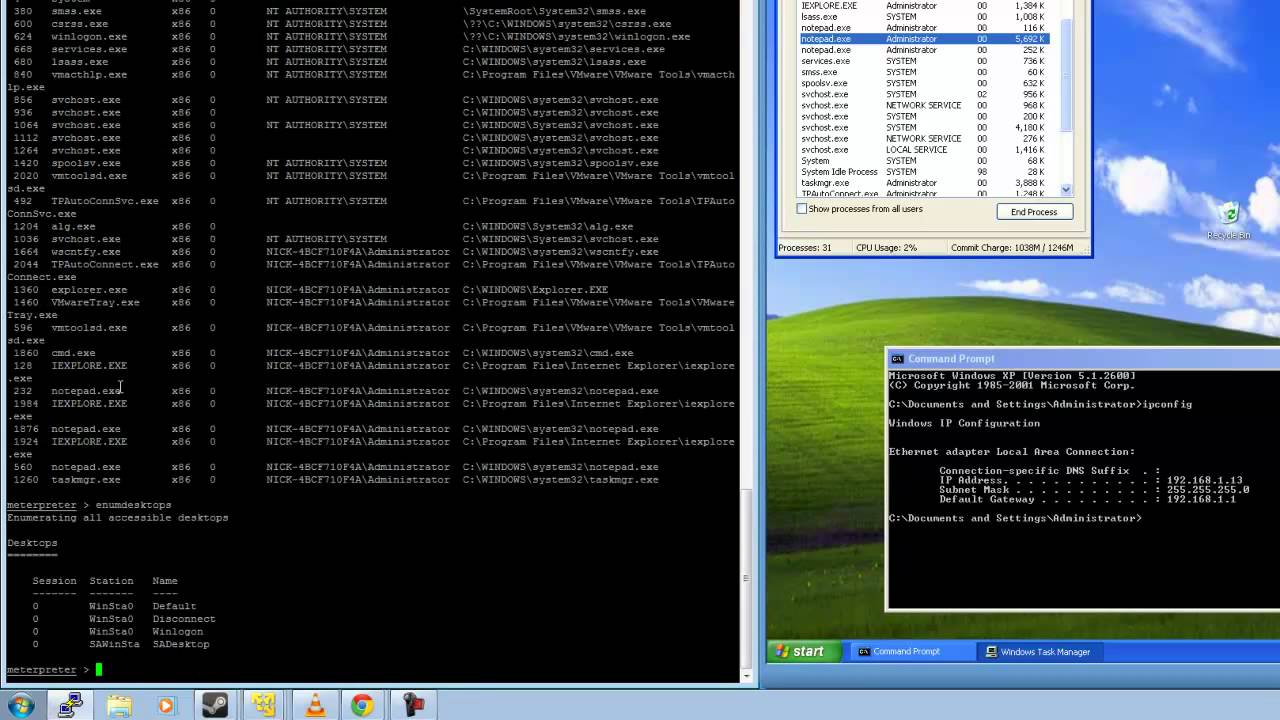Click the meterpreter prompt input cursor
Image resolution: width=1280 pixels, height=720 pixels.
point(99,670)
